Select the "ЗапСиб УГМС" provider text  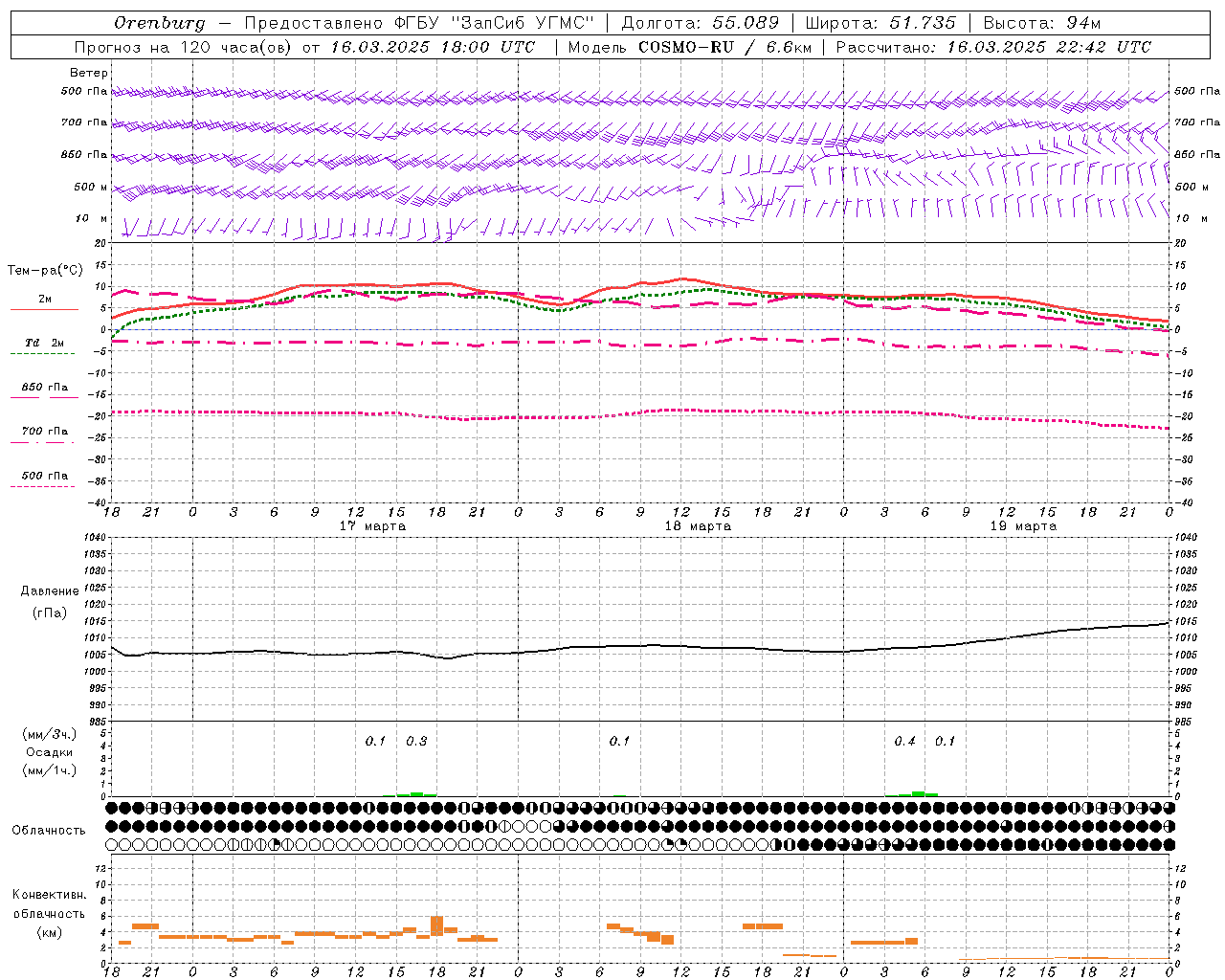pos(522,23)
